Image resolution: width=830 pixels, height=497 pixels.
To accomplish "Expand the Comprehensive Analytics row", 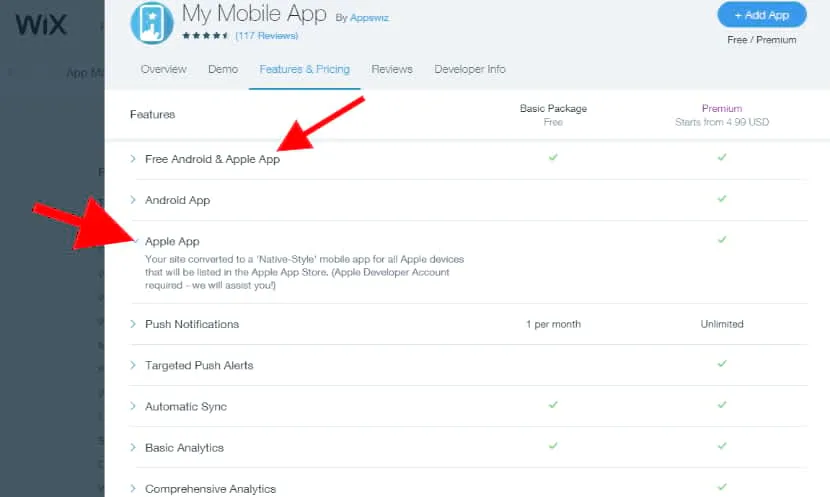I will [x=133, y=489].
